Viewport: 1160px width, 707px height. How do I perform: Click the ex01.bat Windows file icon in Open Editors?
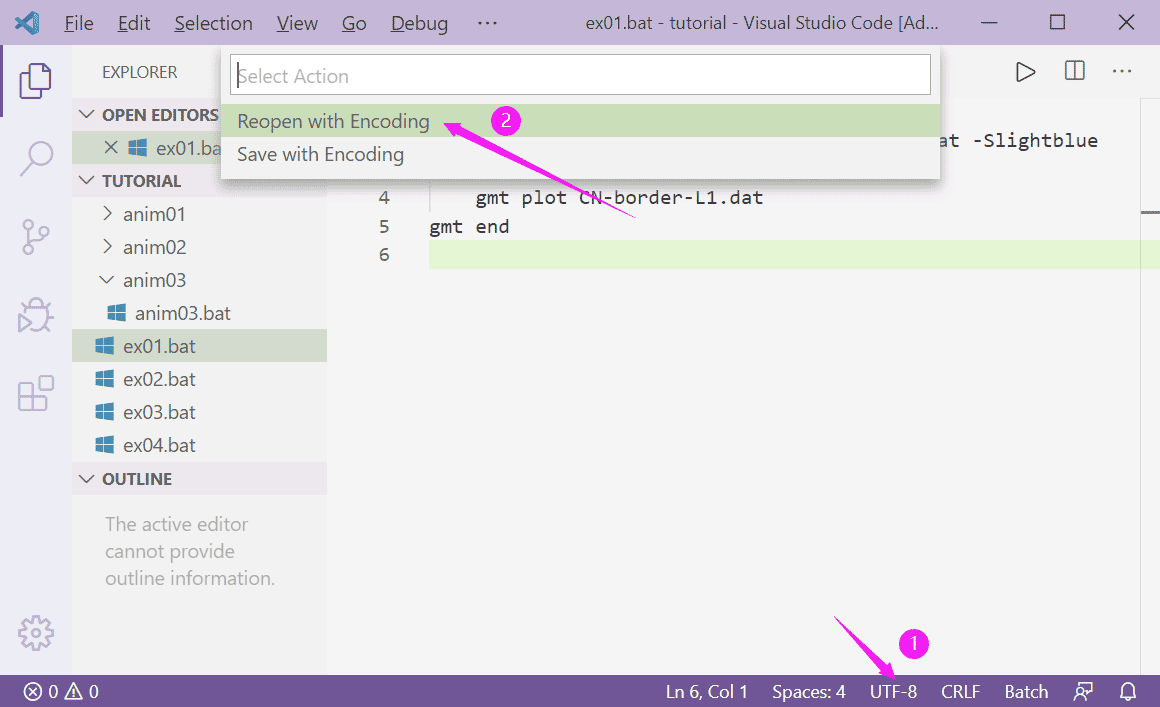[138, 148]
